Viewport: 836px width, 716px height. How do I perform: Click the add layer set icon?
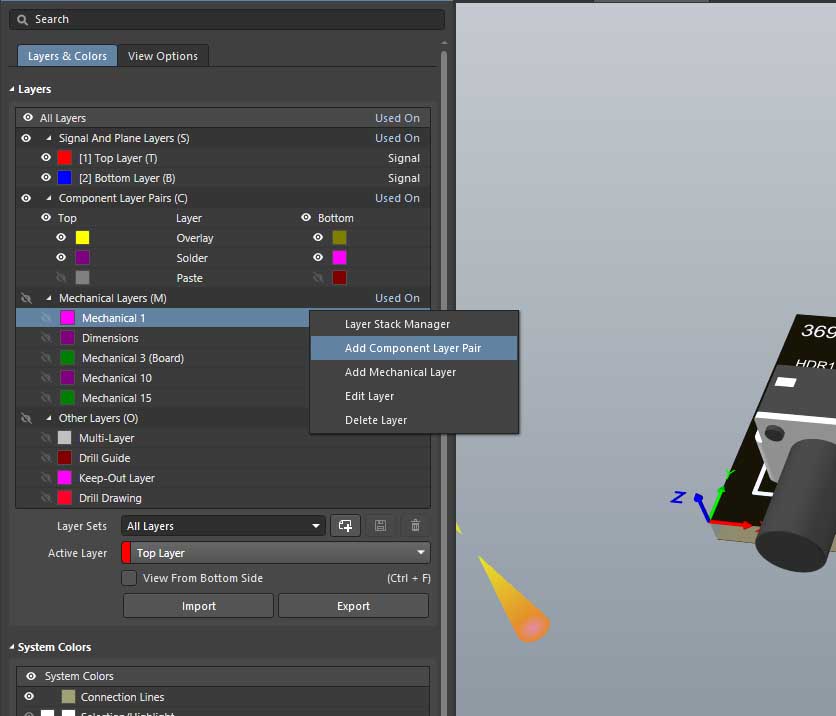coord(345,526)
